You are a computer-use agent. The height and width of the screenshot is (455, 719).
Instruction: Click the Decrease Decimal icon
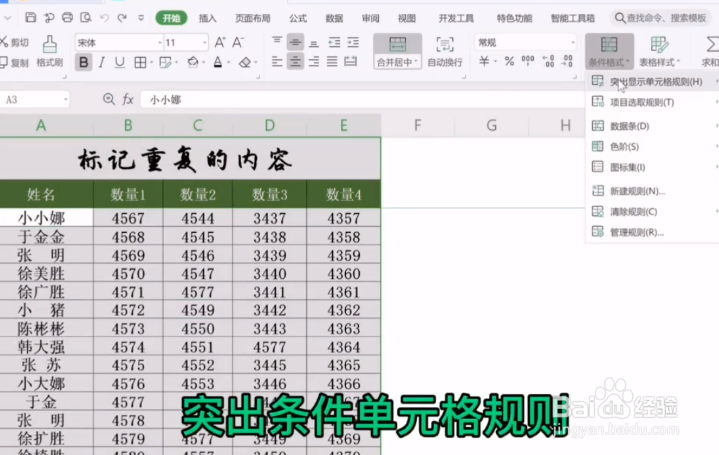click(x=567, y=61)
